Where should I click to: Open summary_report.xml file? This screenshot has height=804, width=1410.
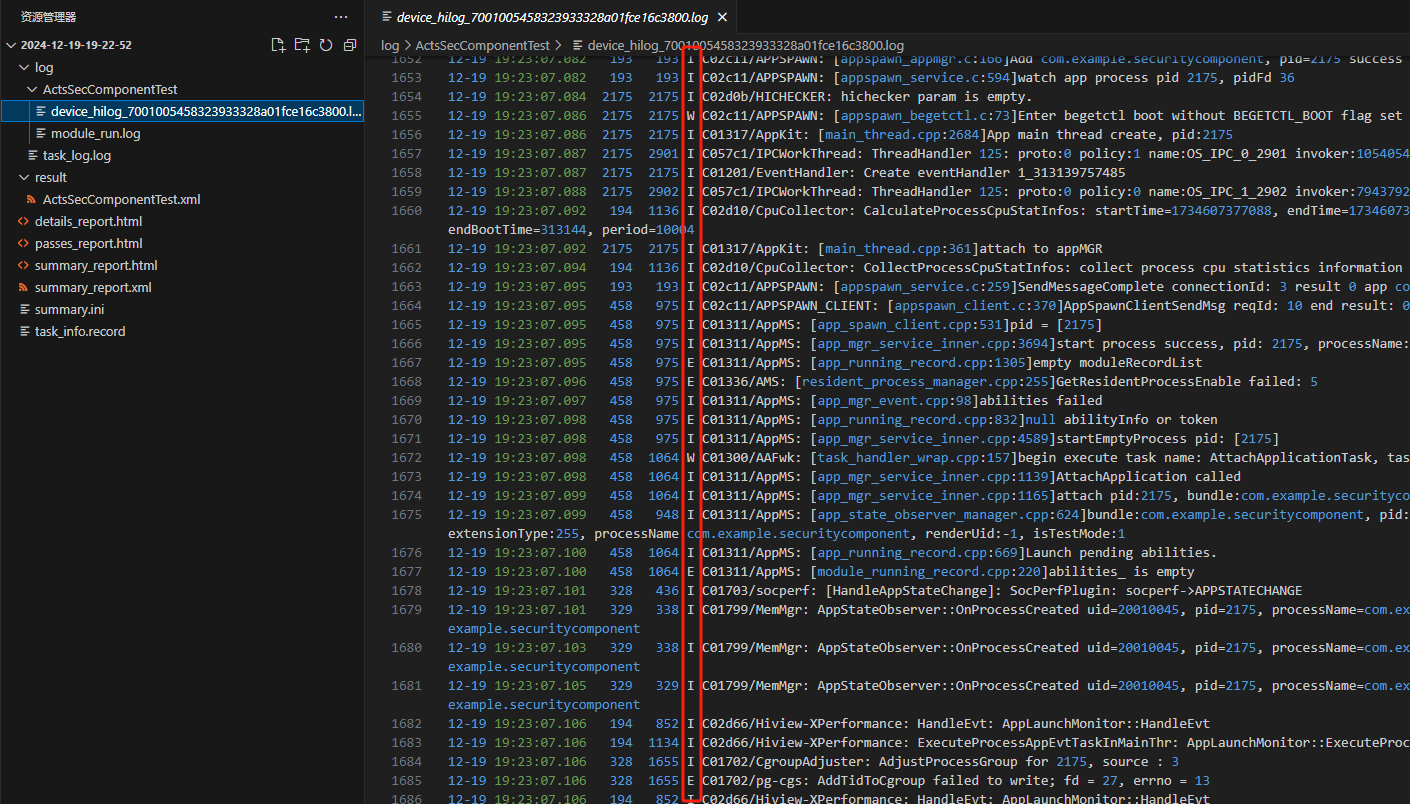click(93, 287)
